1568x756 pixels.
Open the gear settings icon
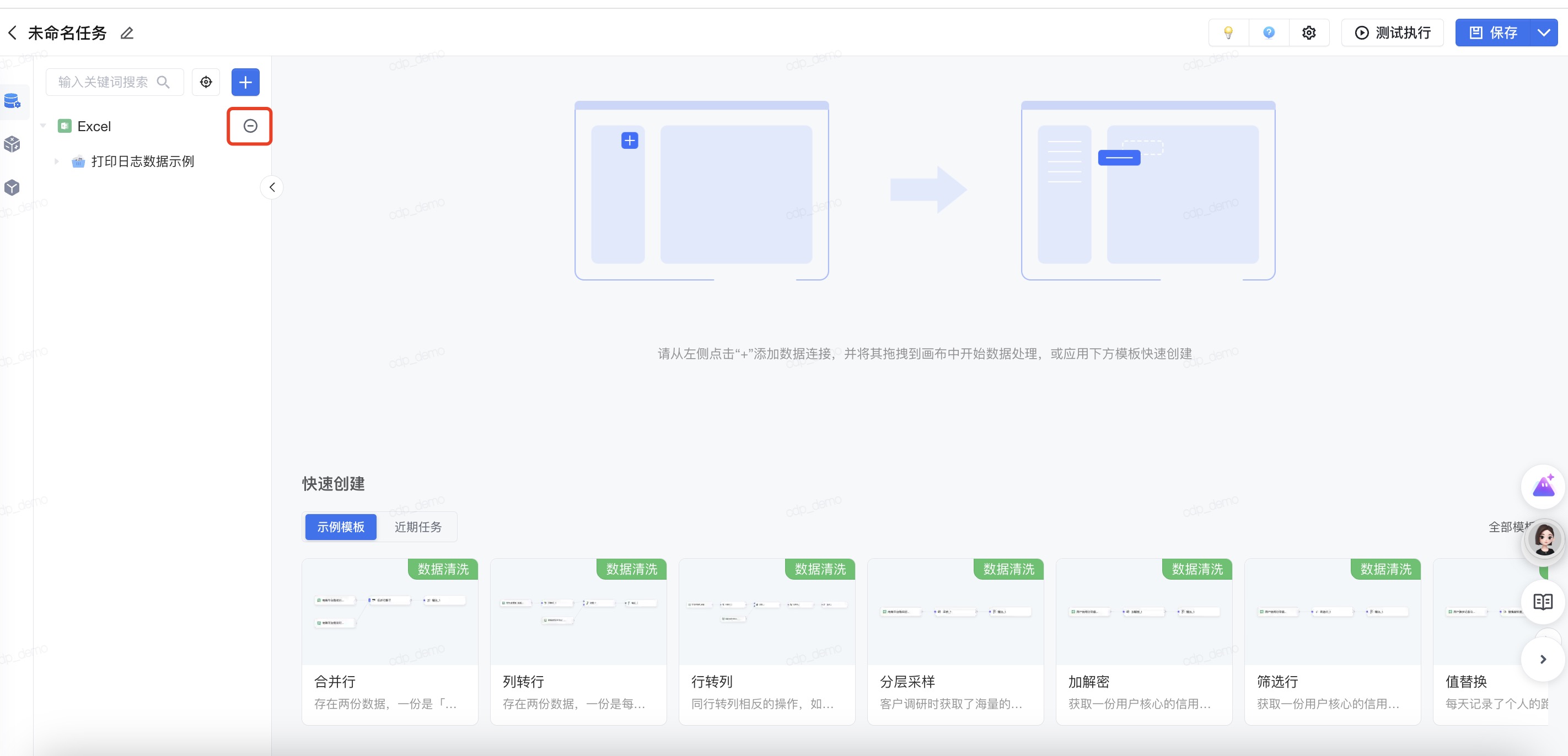click(1309, 33)
